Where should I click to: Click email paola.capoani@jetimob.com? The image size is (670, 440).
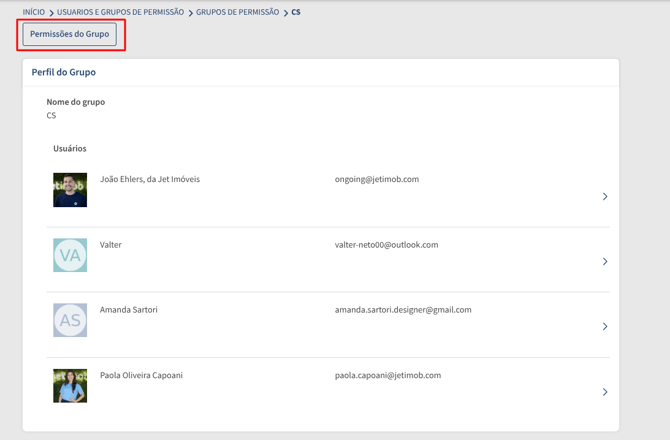(388, 375)
